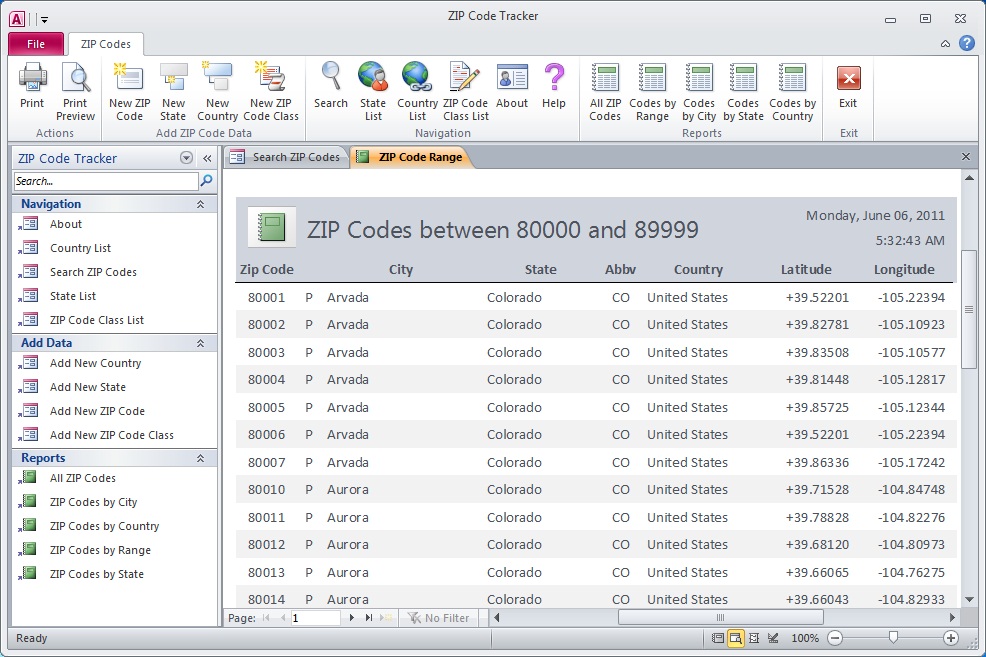Select the ZIP Codes ribbon tab
The image size is (986, 657).
[x=106, y=44]
